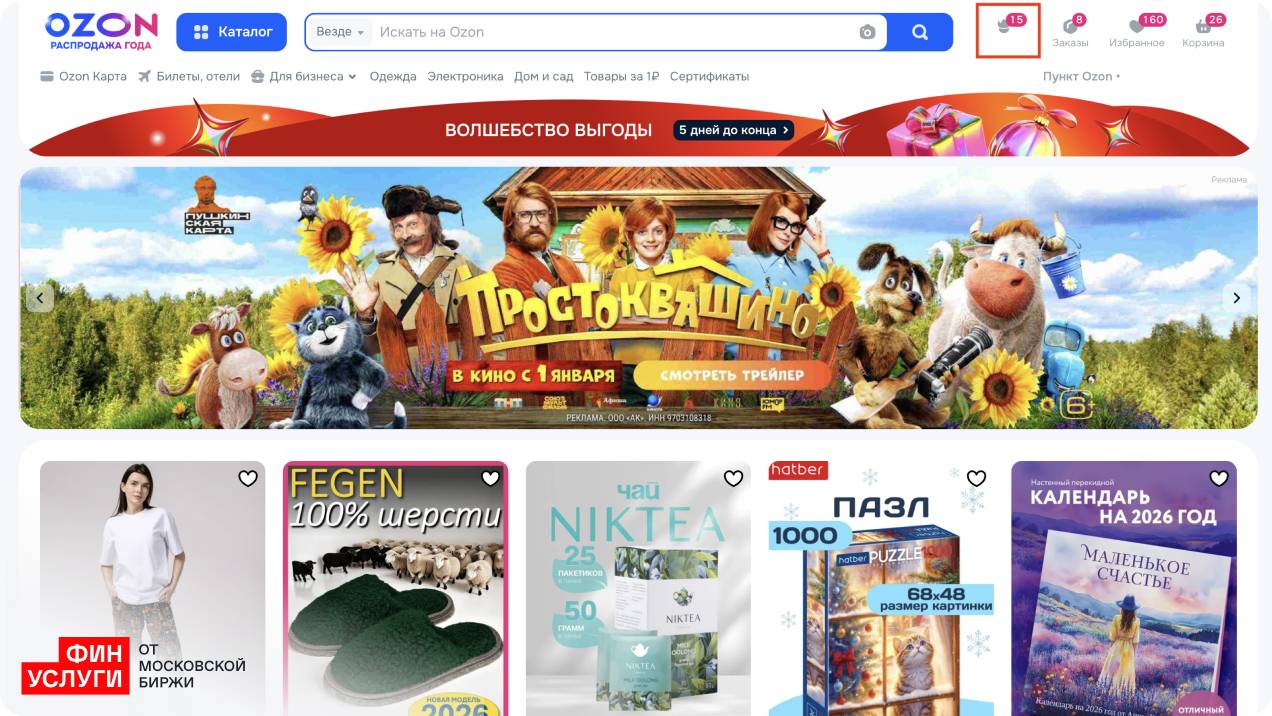This screenshot has width=1272, height=716.
Task: Favorite the FEGEN wool slippers
Action: pyautogui.click(x=490, y=479)
